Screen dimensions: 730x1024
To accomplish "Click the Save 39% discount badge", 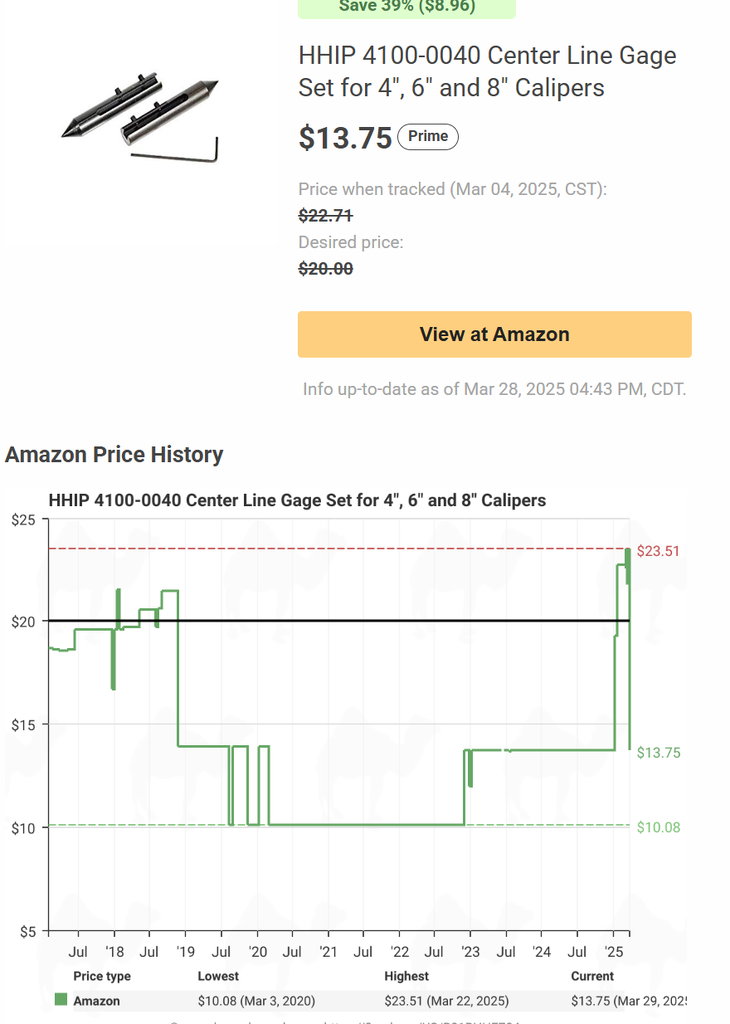I will coord(407,7).
